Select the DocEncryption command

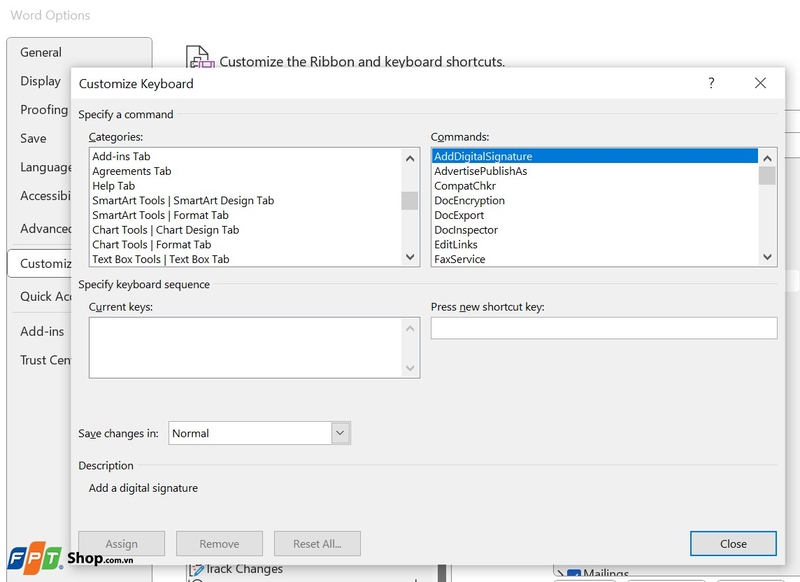coord(469,201)
